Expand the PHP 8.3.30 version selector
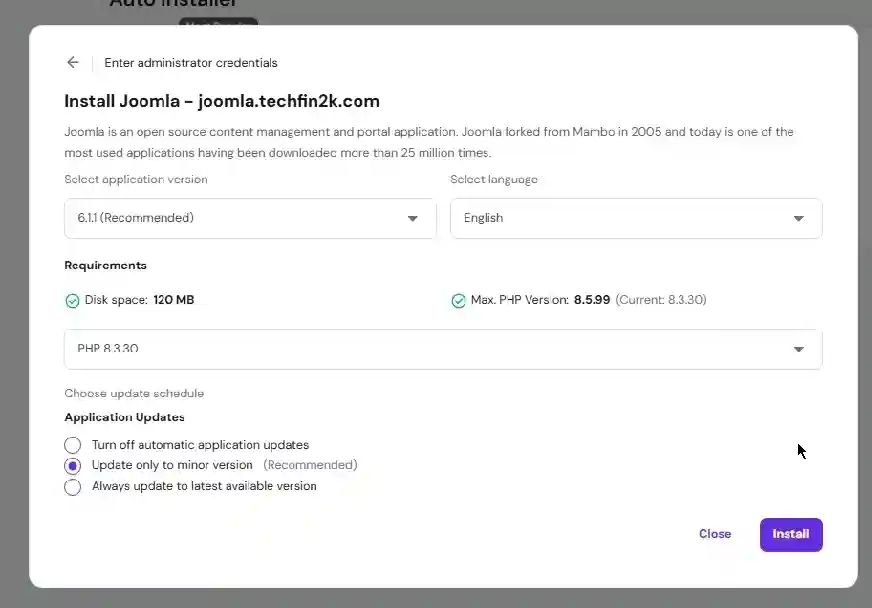This screenshot has height=608, width=872. click(443, 349)
